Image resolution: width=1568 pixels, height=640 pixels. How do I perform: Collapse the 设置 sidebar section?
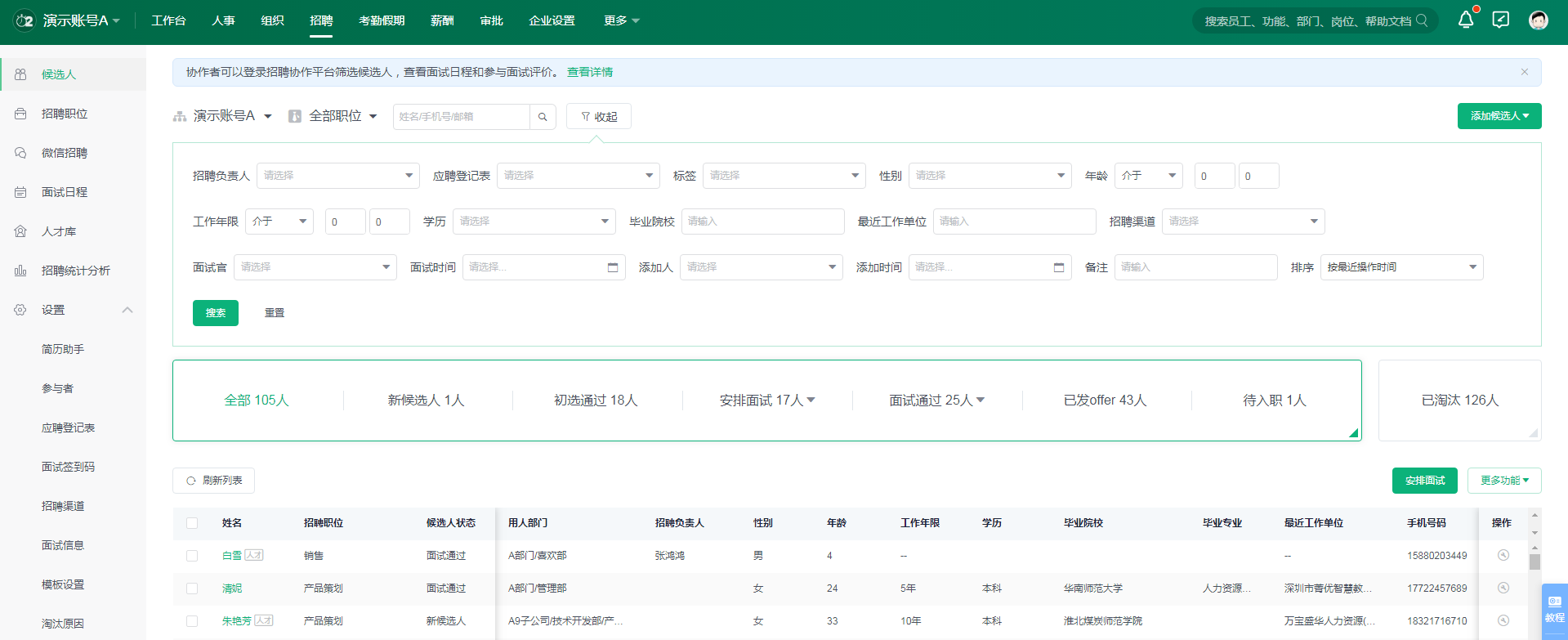(127, 310)
